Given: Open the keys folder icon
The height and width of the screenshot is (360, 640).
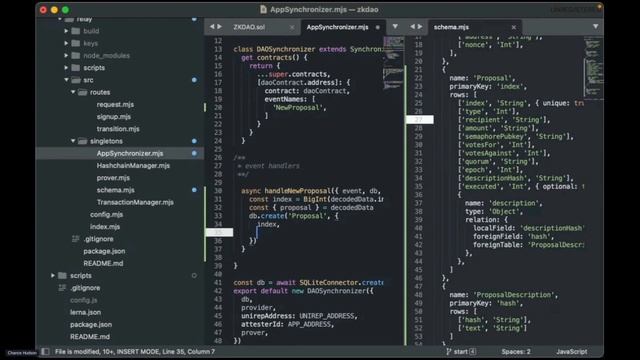Looking at the screenshot, I should [x=76, y=43].
